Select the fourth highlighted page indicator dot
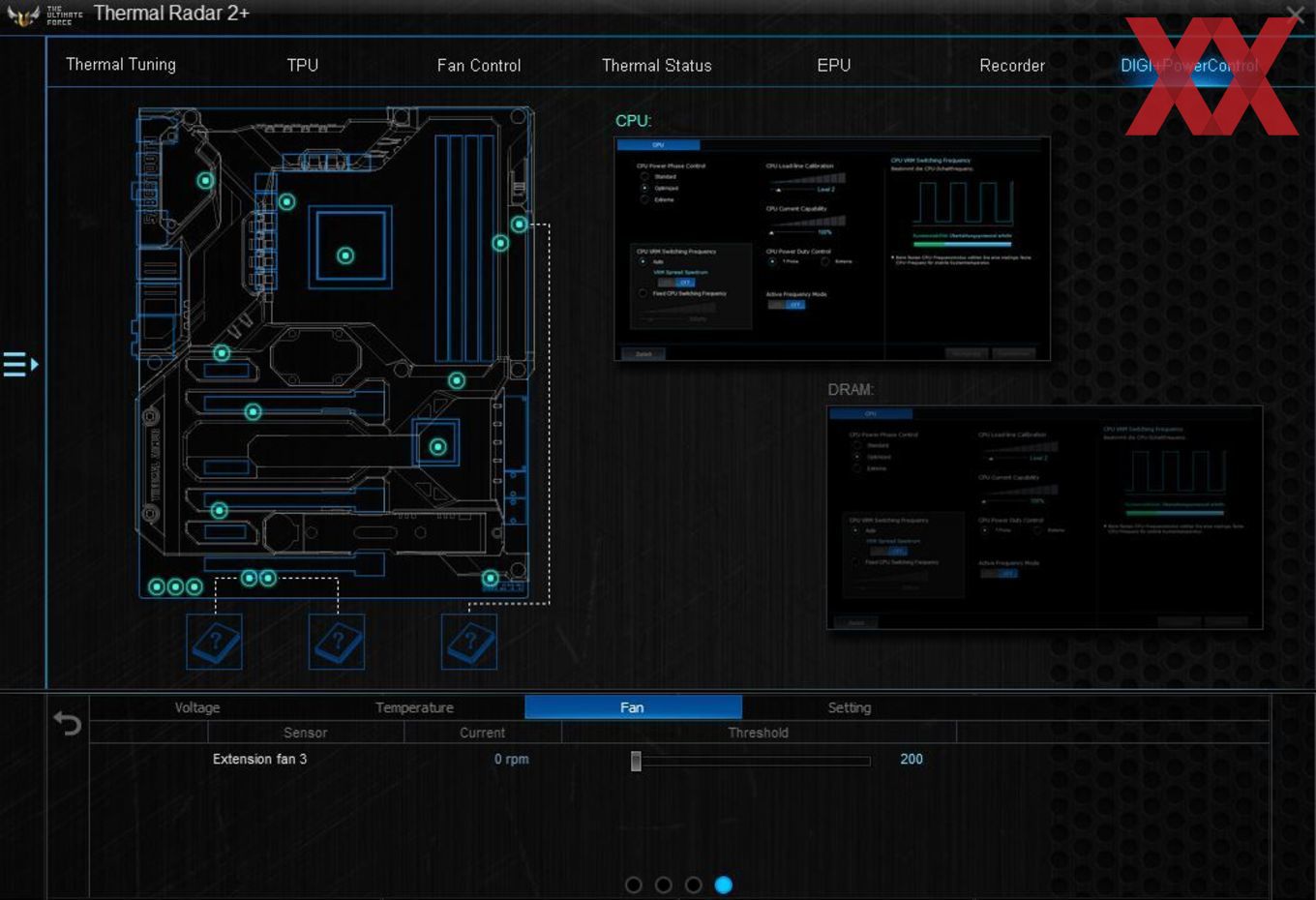Screen dimensions: 1316x900 [x=723, y=885]
